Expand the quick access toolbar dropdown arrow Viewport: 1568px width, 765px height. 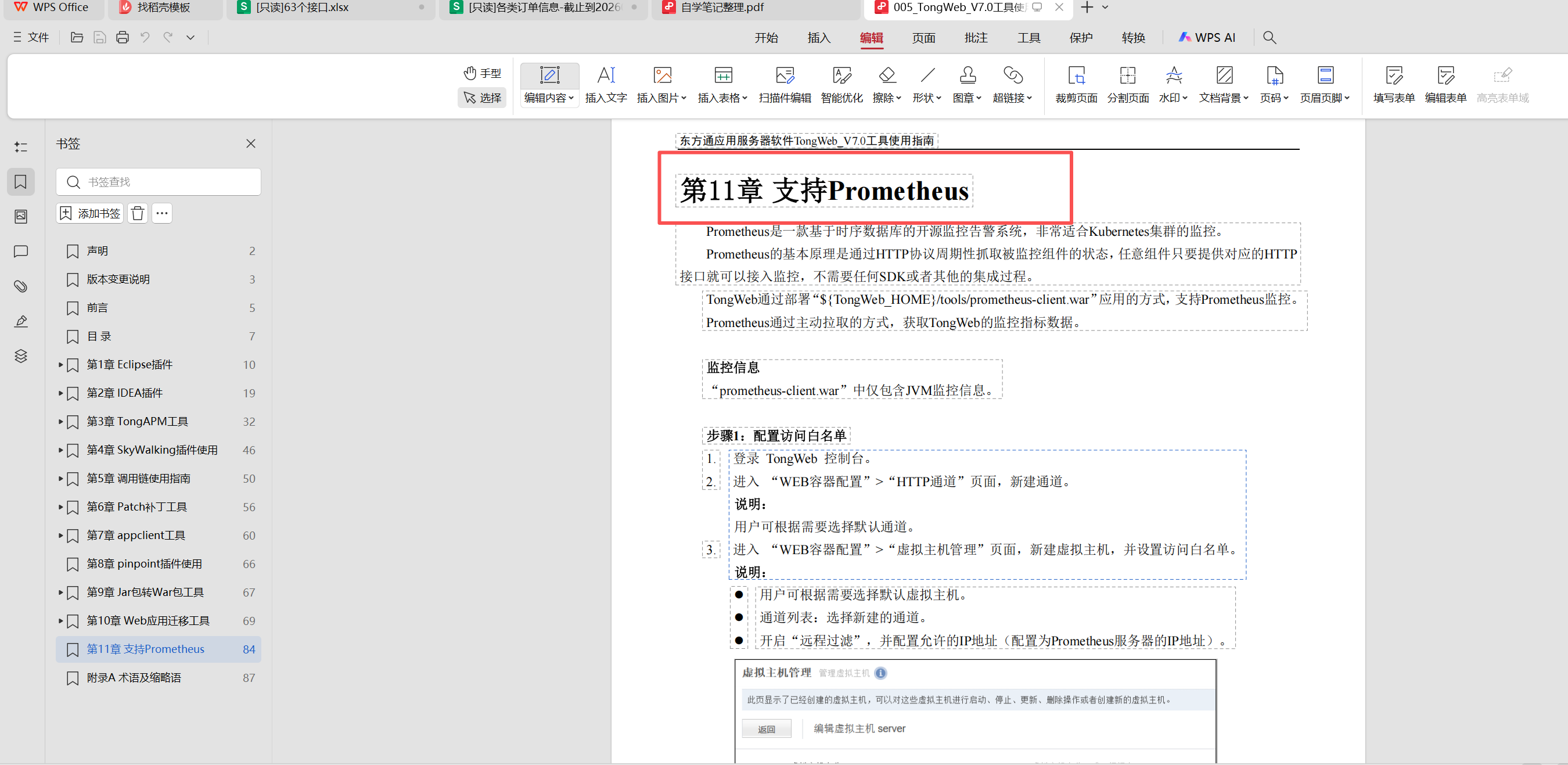(190, 37)
